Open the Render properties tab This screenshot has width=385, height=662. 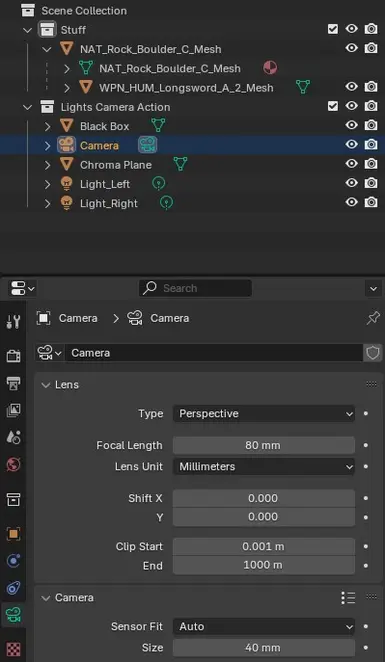coord(13,356)
